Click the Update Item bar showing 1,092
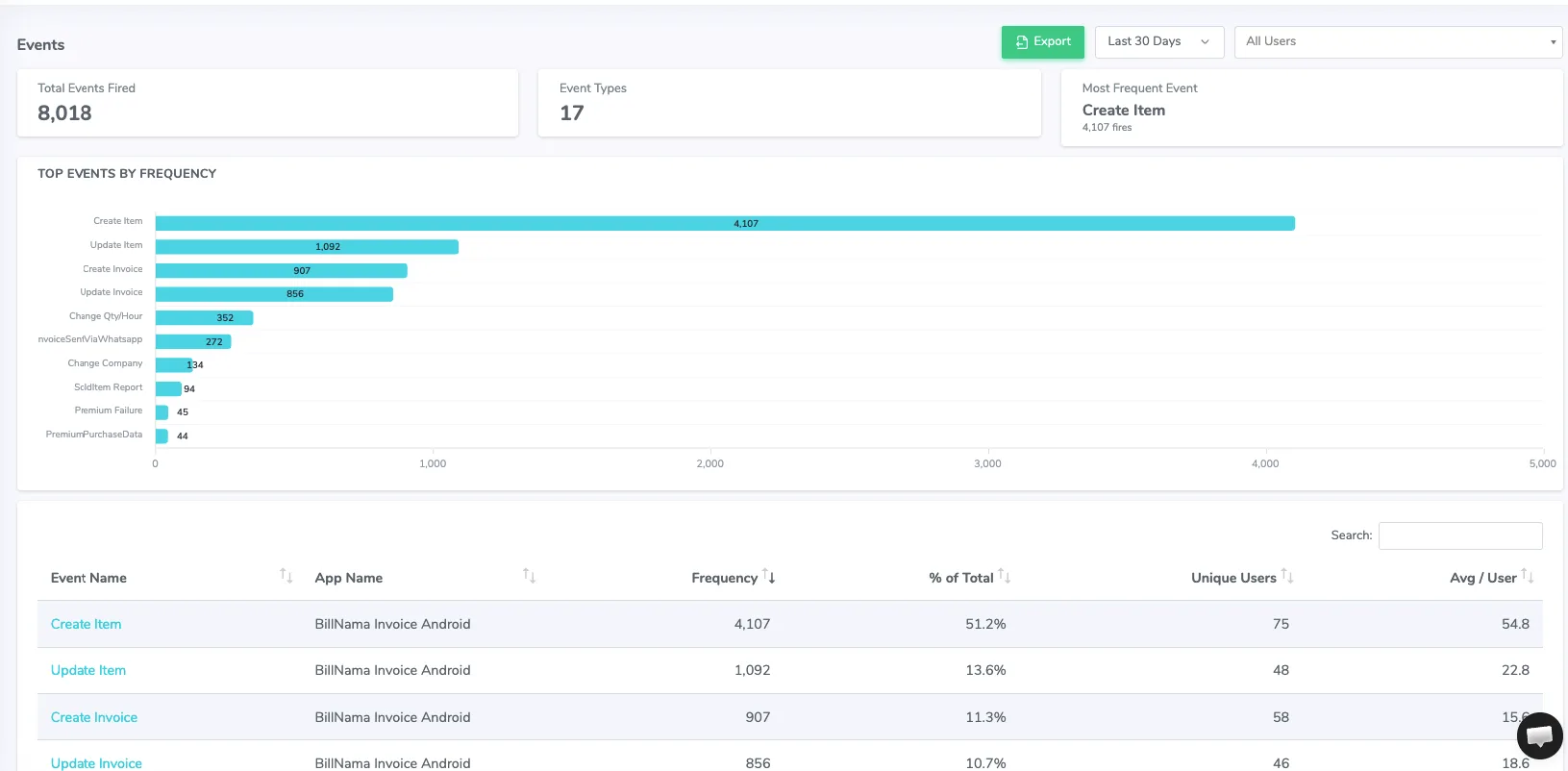The height and width of the screenshot is (771, 1568). click(x=307, y=247)
